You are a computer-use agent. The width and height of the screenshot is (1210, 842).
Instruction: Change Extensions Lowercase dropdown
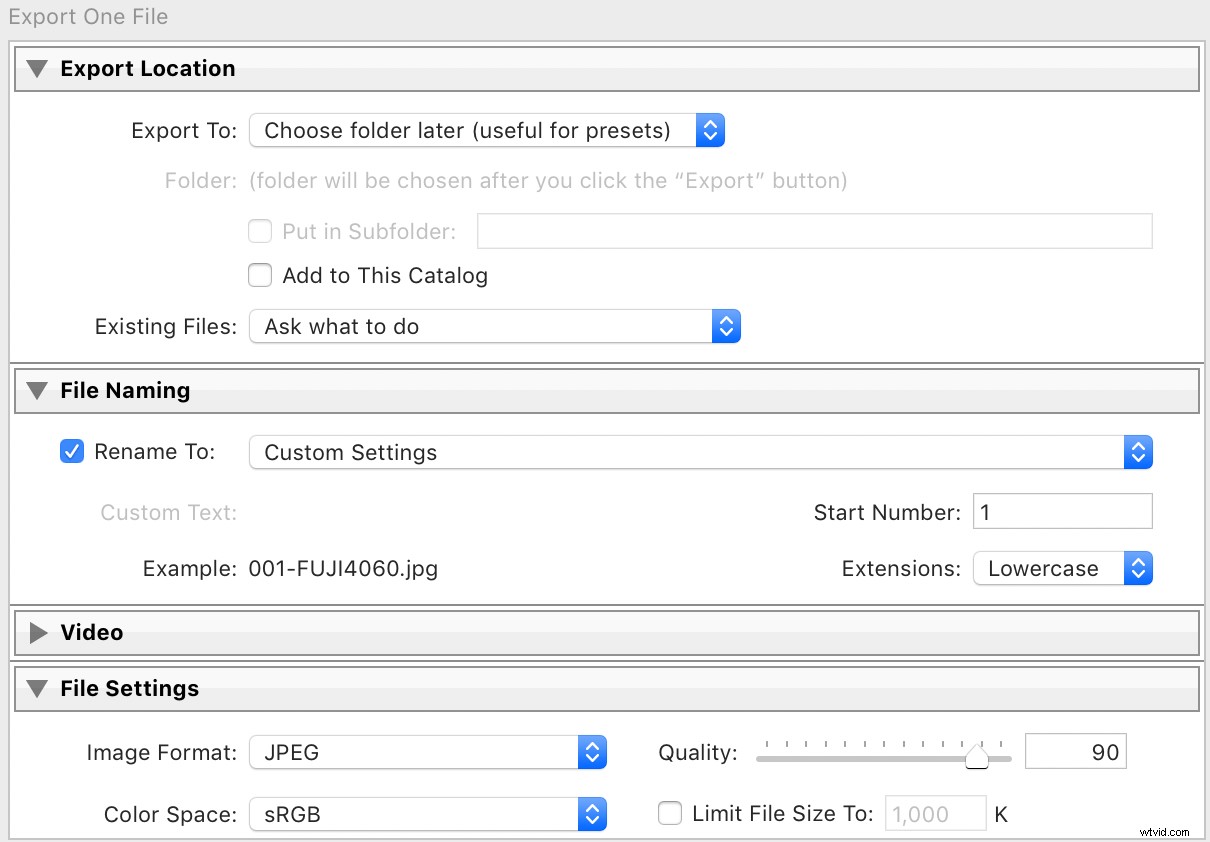point(1062,569)
